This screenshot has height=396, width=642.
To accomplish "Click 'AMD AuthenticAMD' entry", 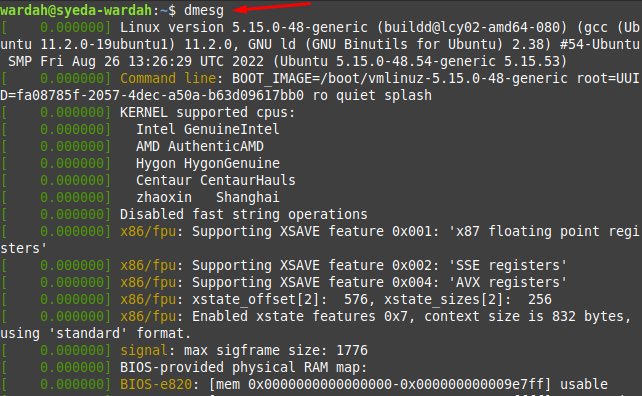I will point(200,146).
